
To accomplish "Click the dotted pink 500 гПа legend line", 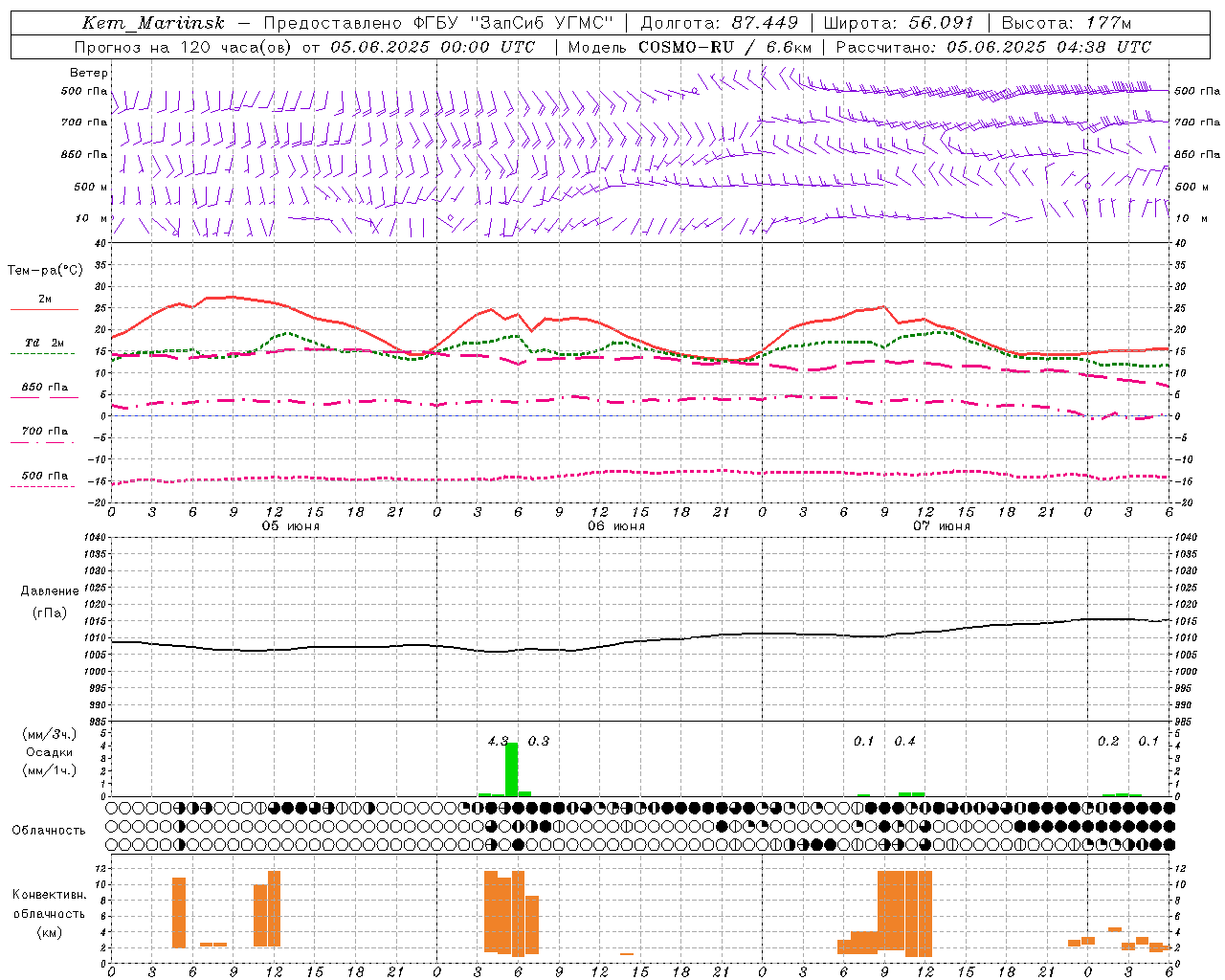I will pyautogui.click(x=42, y=486).
